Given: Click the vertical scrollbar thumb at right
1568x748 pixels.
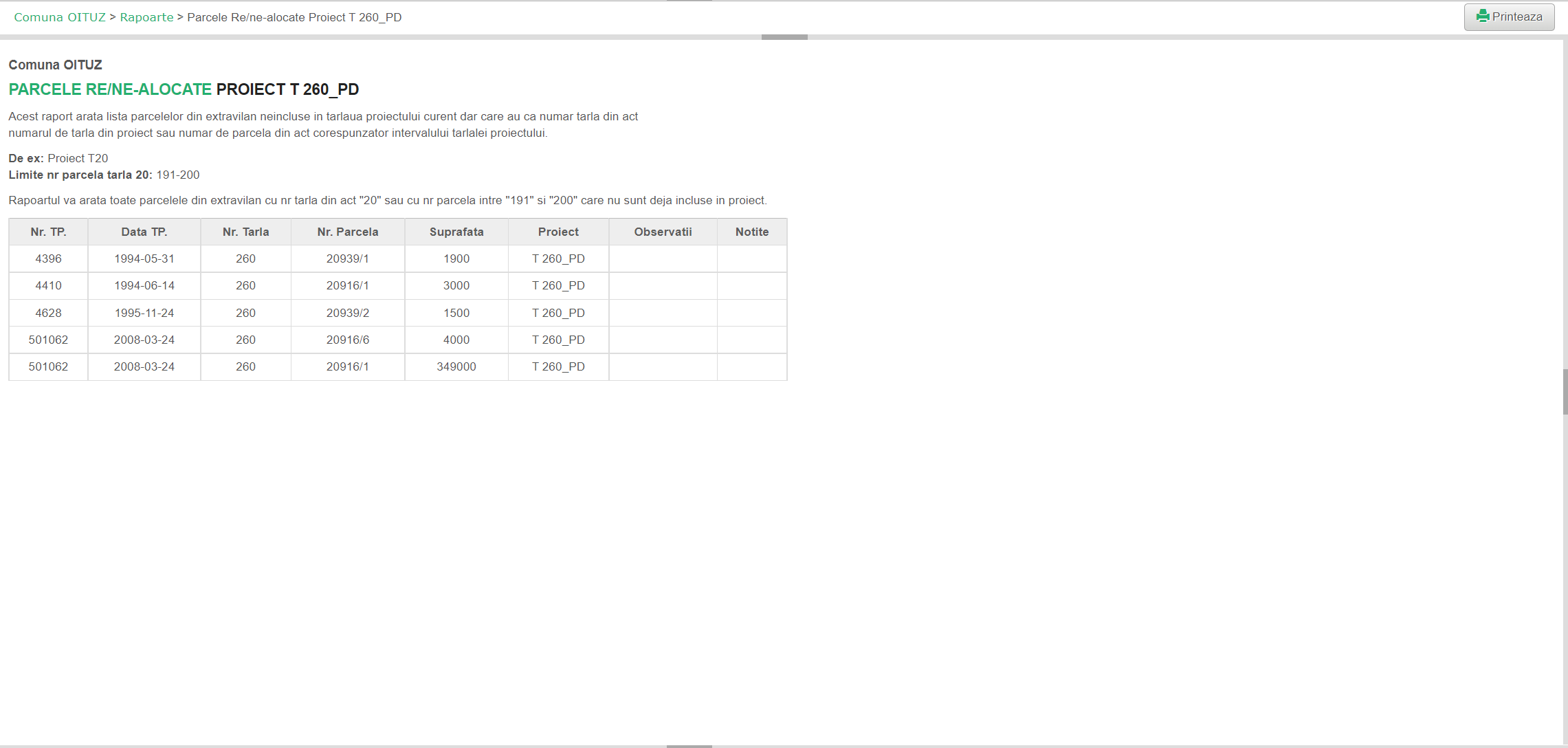Looking at the screenshot, I should [x=1565, y=392].
